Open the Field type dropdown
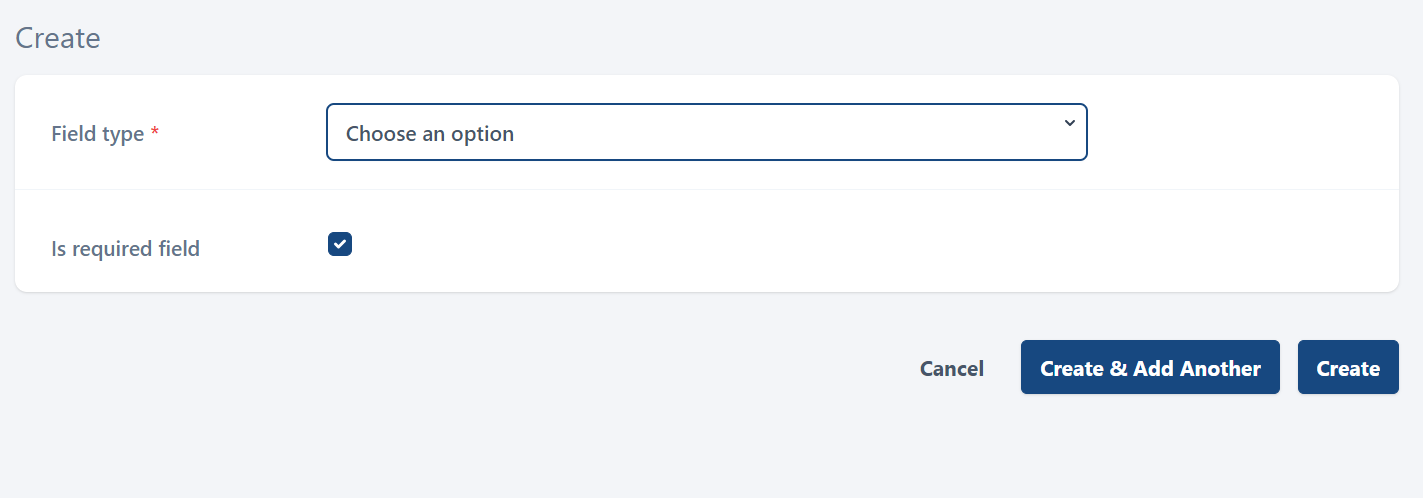This screenshot has width=1423, height=498. [706, 132]
